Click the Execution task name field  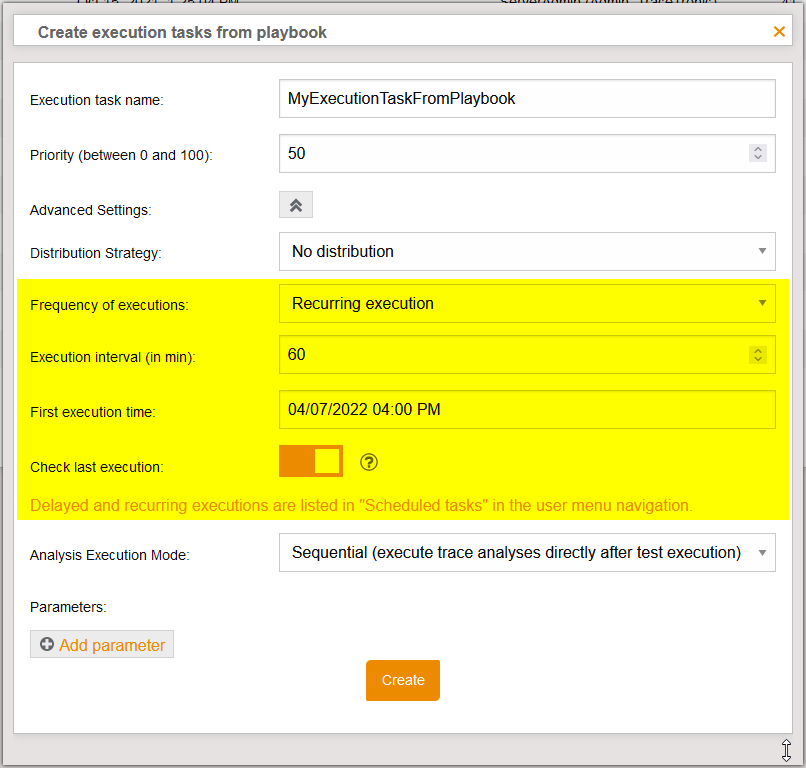pos(526,98)
